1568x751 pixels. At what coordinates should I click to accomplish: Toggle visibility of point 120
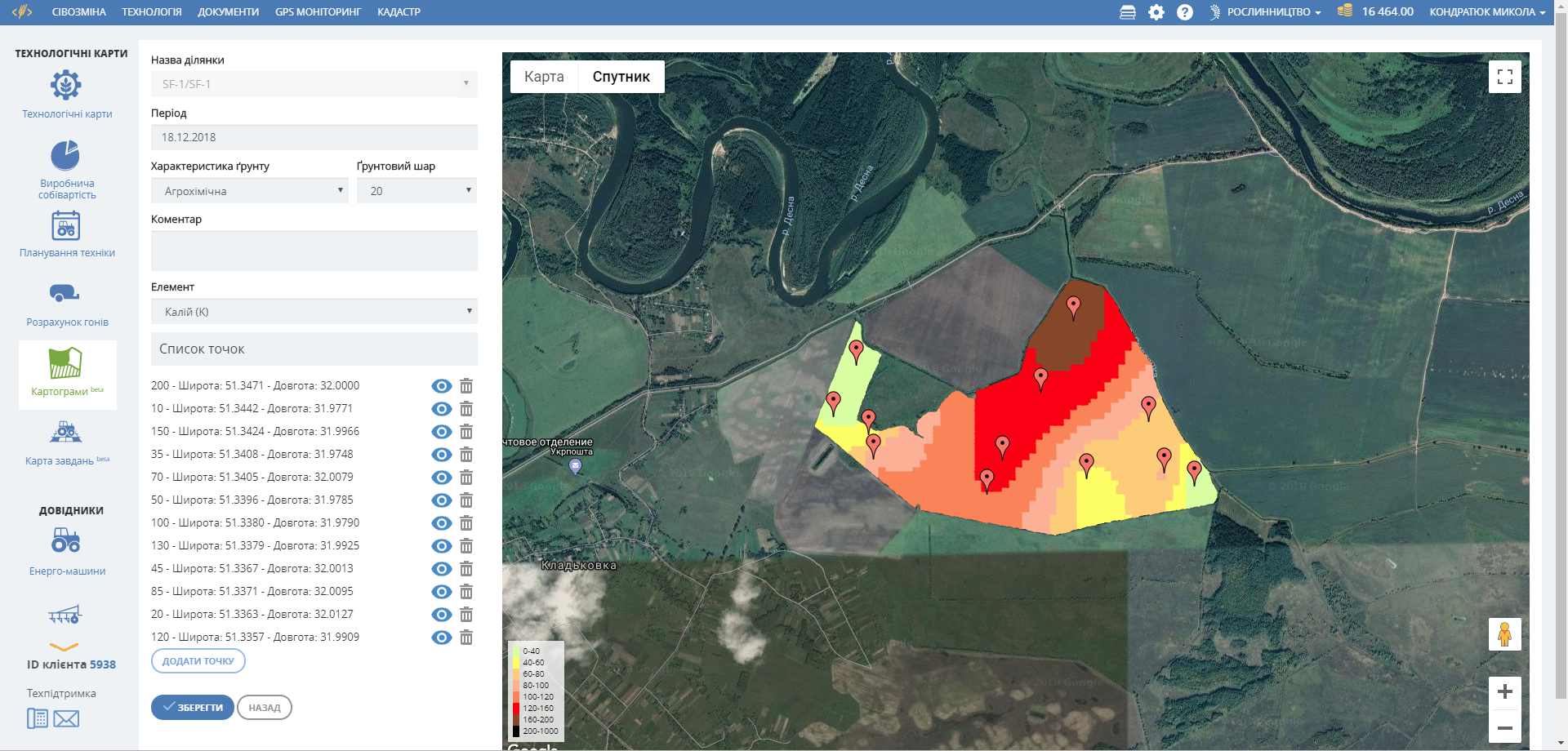click(x=441, y=638)
